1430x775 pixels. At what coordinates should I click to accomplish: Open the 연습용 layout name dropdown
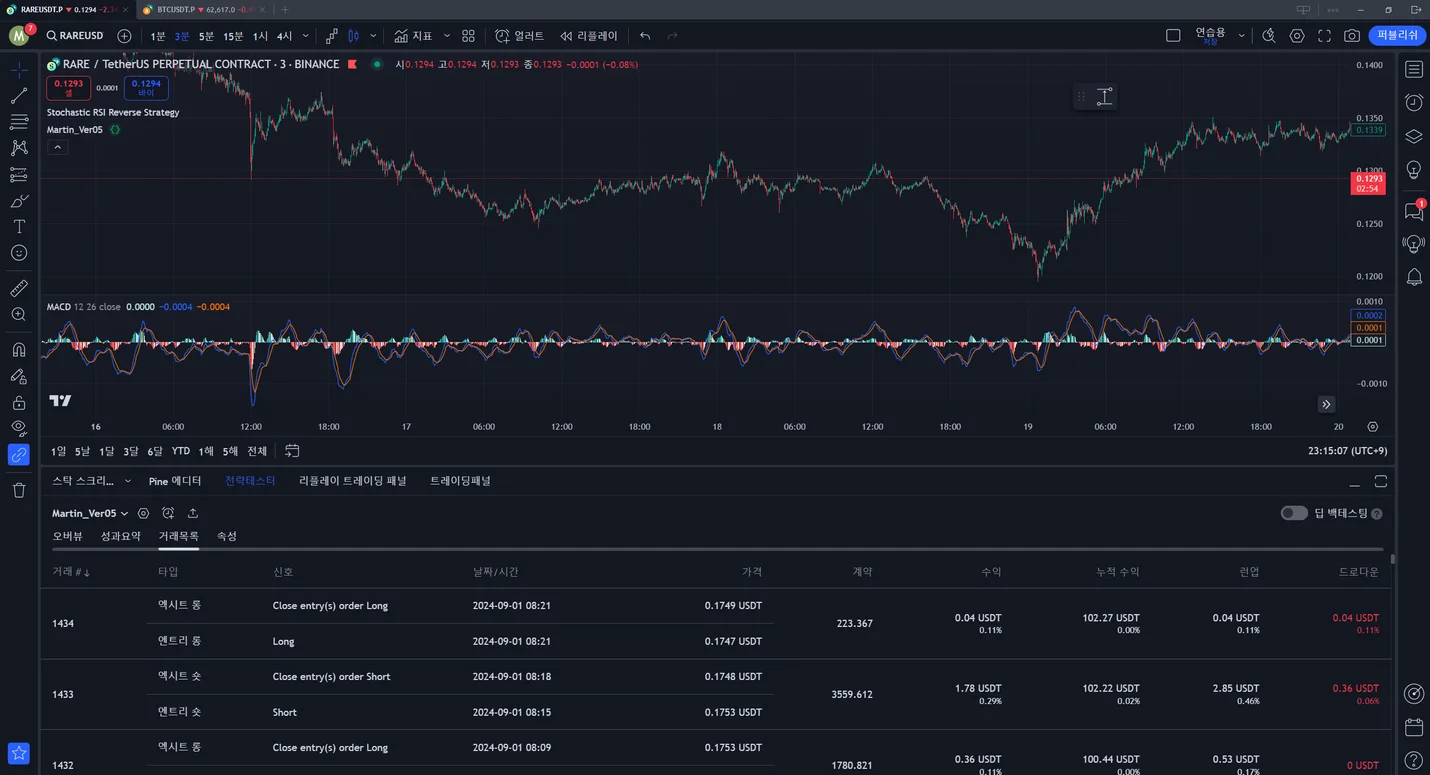tap(1242, 36)
